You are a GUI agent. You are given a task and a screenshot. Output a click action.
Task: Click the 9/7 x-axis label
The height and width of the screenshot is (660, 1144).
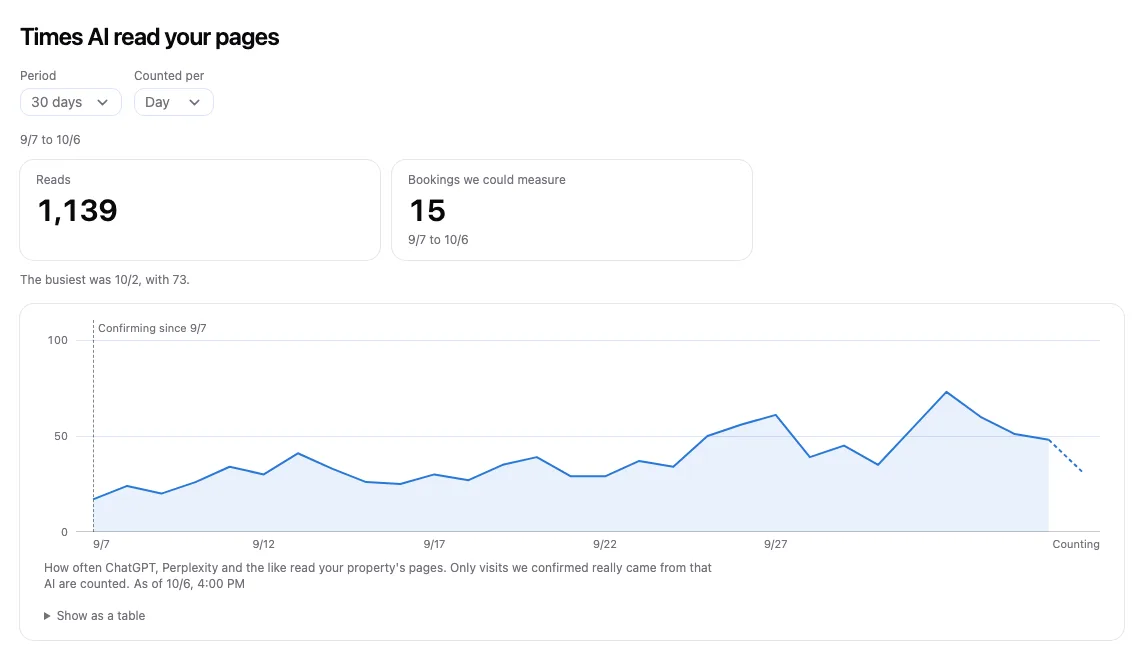[101, 544]
